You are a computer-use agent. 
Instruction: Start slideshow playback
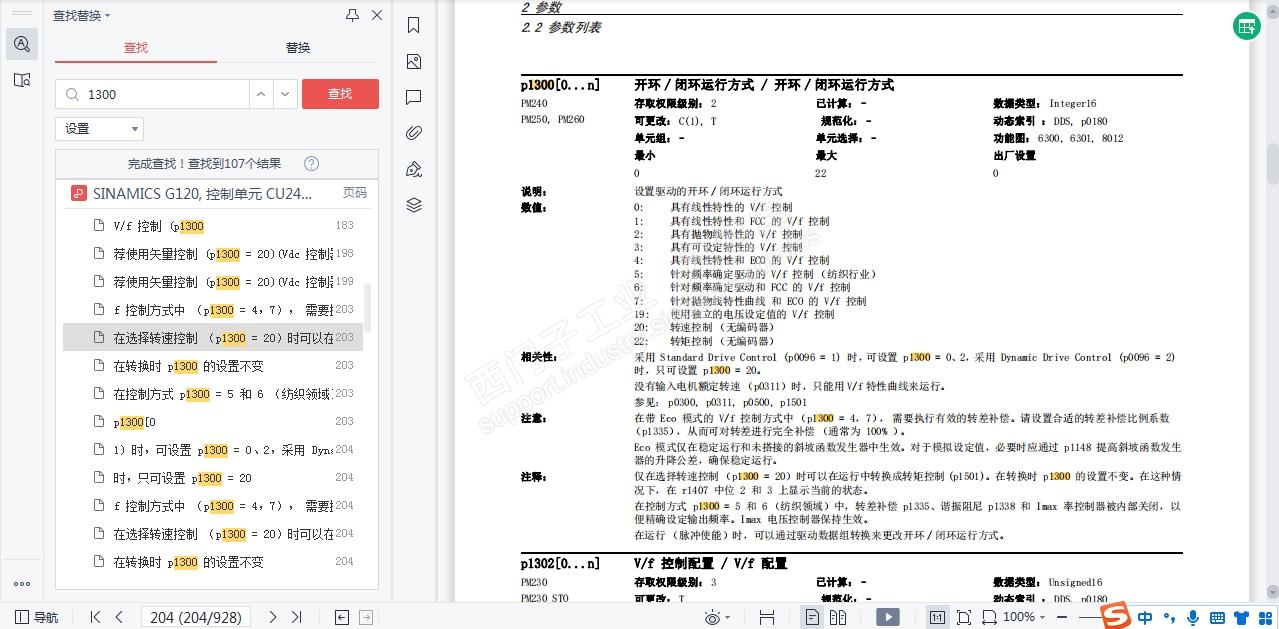[x=887, y=617]
